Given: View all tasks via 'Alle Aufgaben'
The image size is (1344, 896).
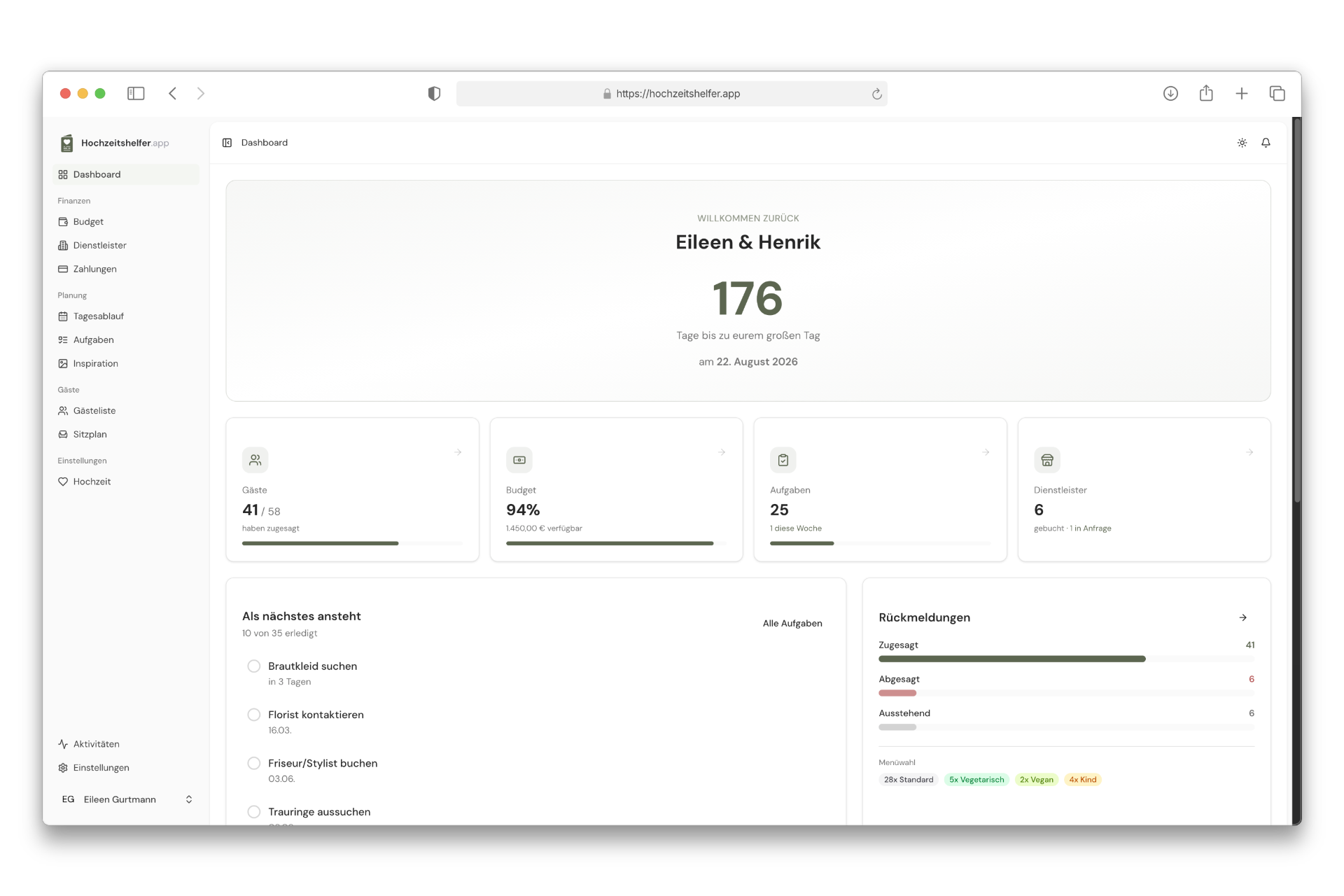Looking at the screenshot, I should click(792, 623).
